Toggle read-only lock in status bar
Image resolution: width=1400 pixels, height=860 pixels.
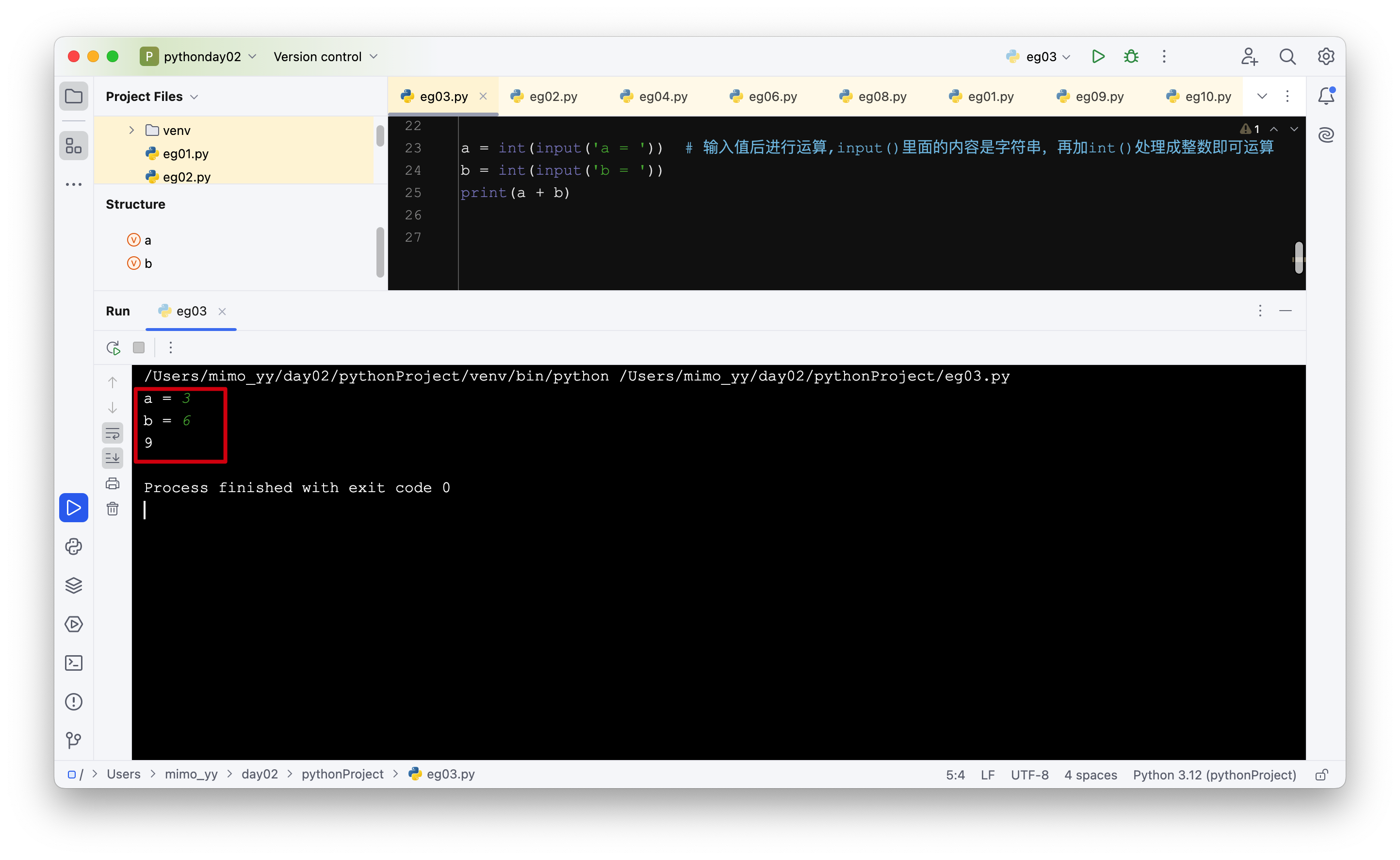coord(1321,775)
